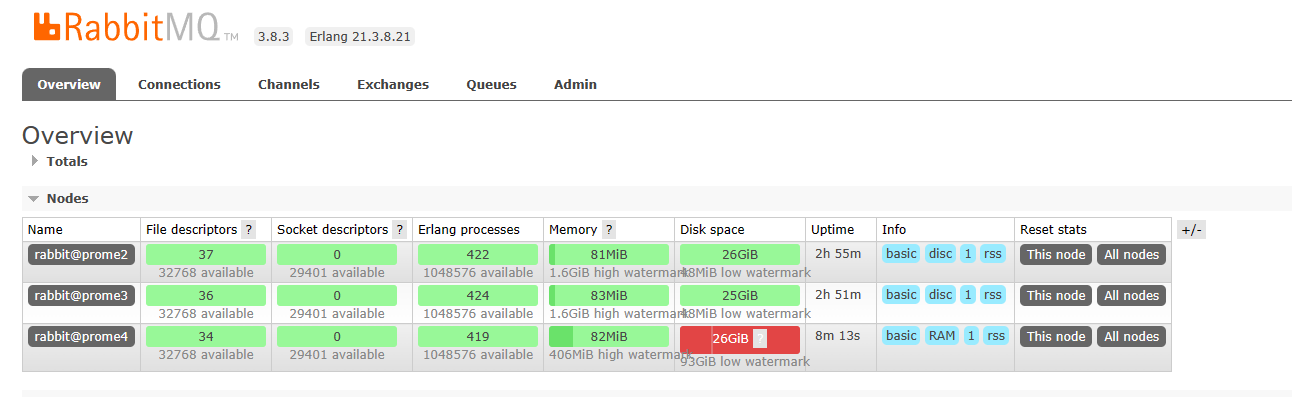Open node rabbit@prome4 details
This screenshot has width=1292, height=397.
[x=81, y=336]
